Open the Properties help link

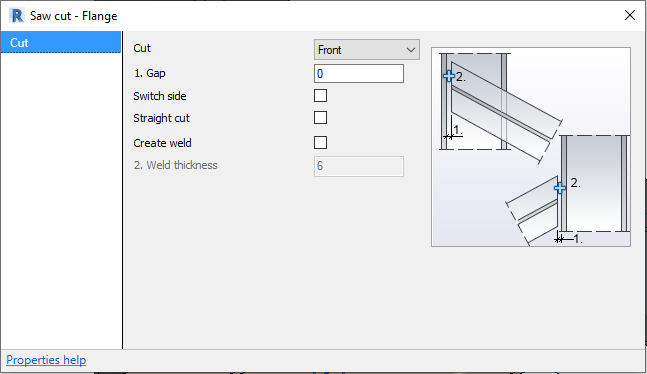coord(46,360)
